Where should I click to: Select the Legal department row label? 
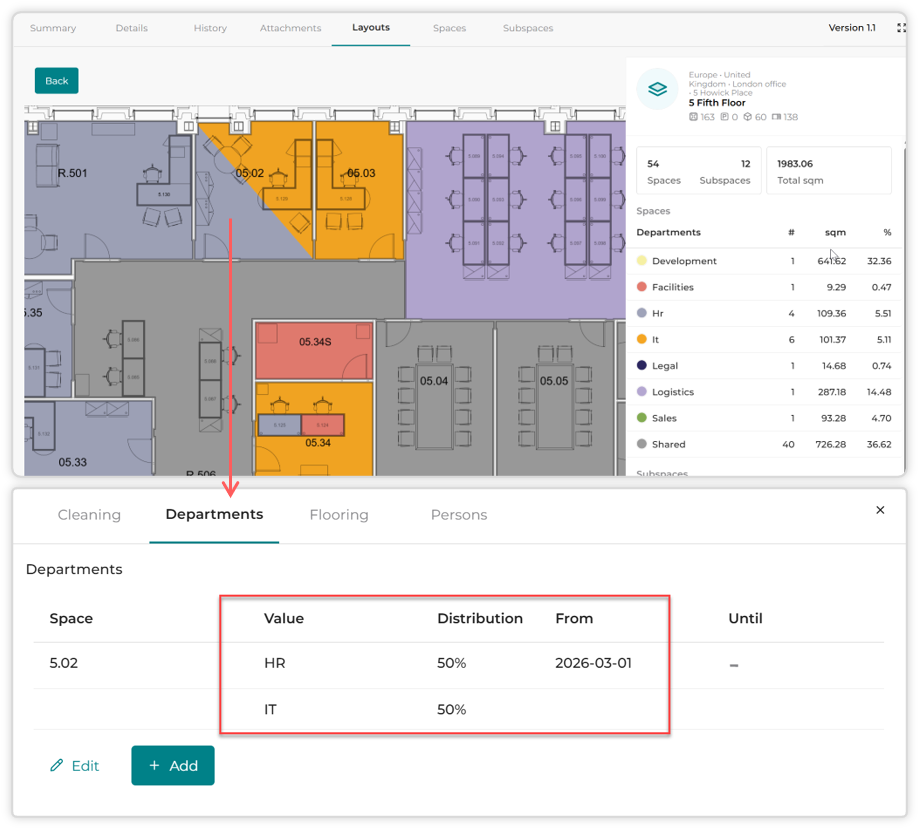click(x=665, y=365)
